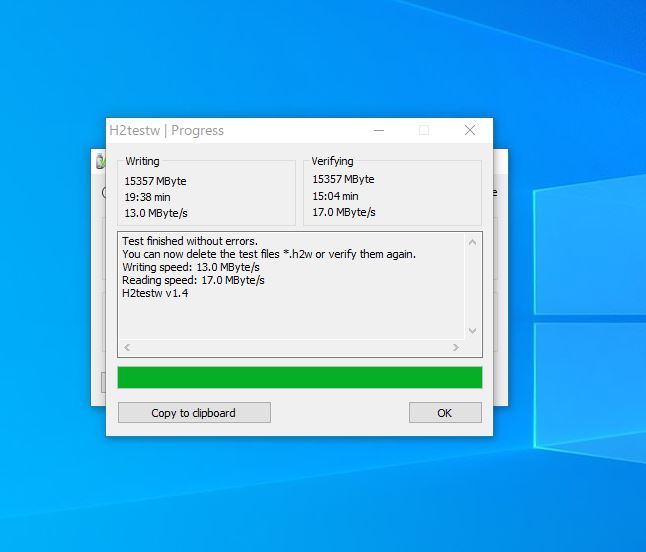Click the log scroll left arrow
This screenshot has width=646, height=552.
click(x=127, y=347)
